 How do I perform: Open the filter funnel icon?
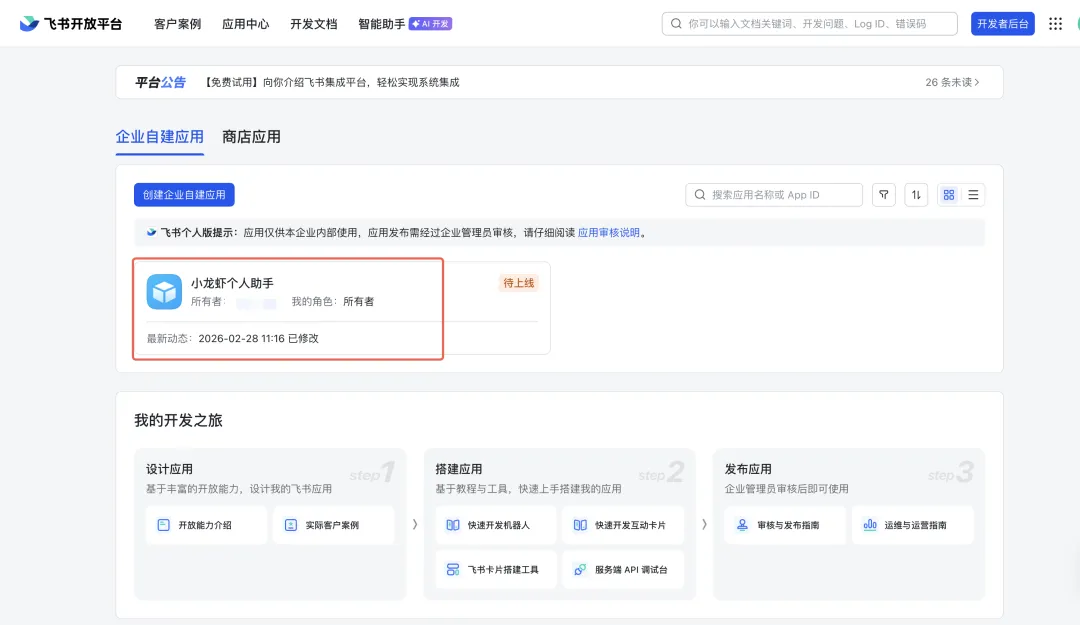point(884,194)
